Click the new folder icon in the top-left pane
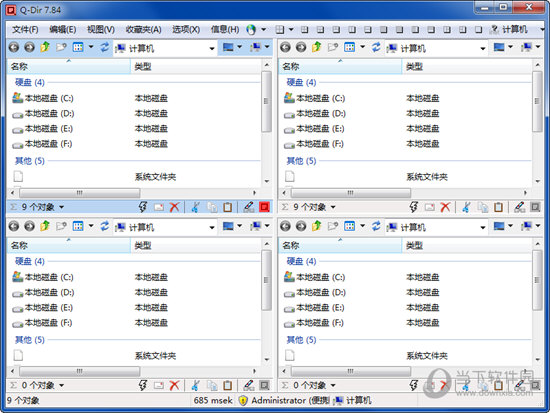 [x=61, y=47]
